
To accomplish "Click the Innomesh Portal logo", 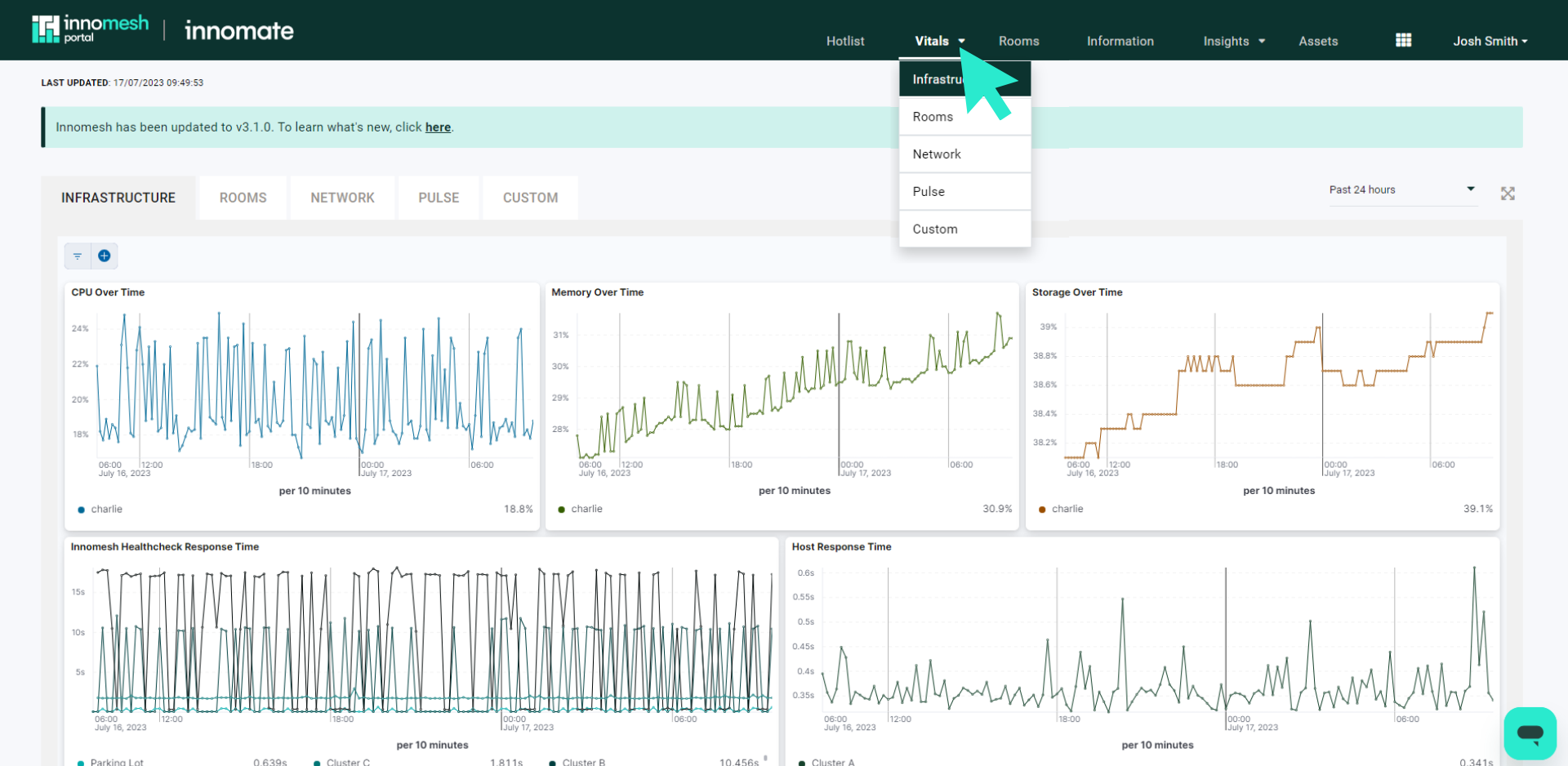I will (x=90, y=27).
